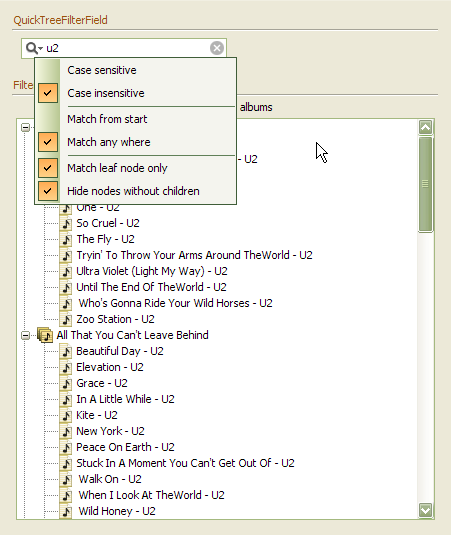Click note icon beside Zoo Station - U2
The width and height of the screenshot is (451, 535).
pyautogui.click(x=66, y=320)
